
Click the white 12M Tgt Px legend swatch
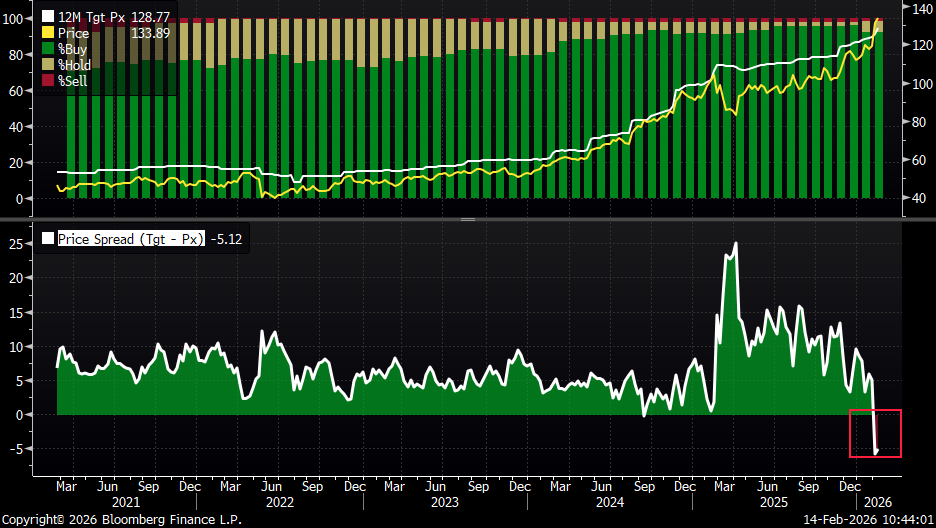(x=48, y=17)
